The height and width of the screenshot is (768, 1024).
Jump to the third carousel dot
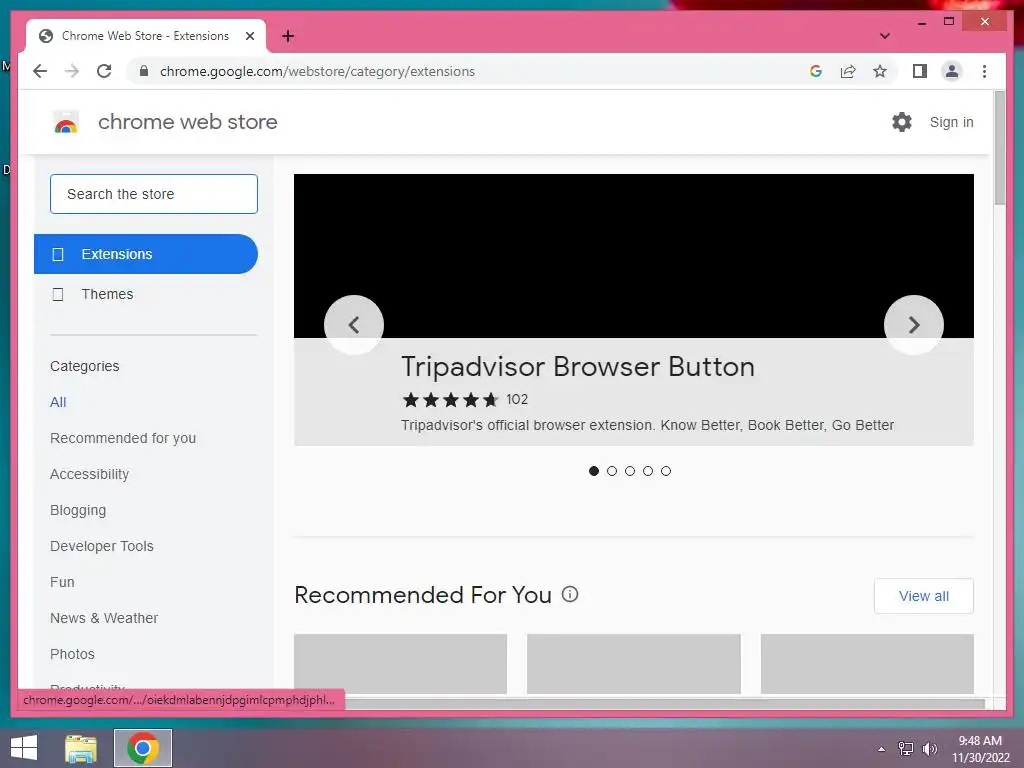[x=630, y=471]
